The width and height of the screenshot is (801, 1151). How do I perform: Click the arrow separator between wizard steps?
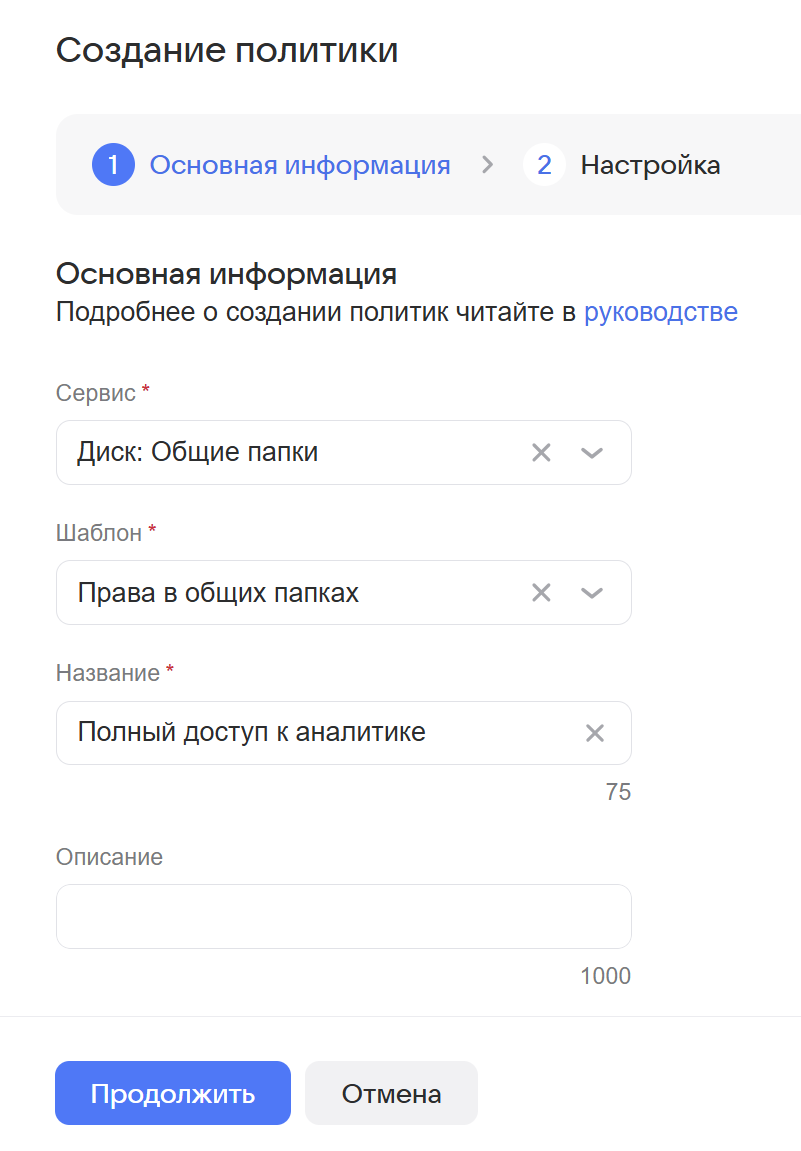coord(487,165)
